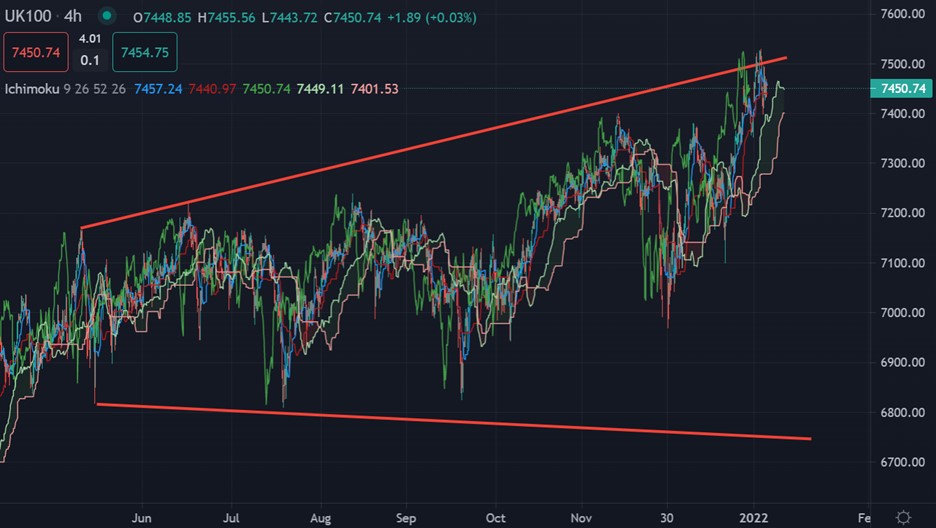This screenshot has width=936, height=528.
Task: Click the Ichimoku settings 9 26 52 26
Action: tap(94, 89)
